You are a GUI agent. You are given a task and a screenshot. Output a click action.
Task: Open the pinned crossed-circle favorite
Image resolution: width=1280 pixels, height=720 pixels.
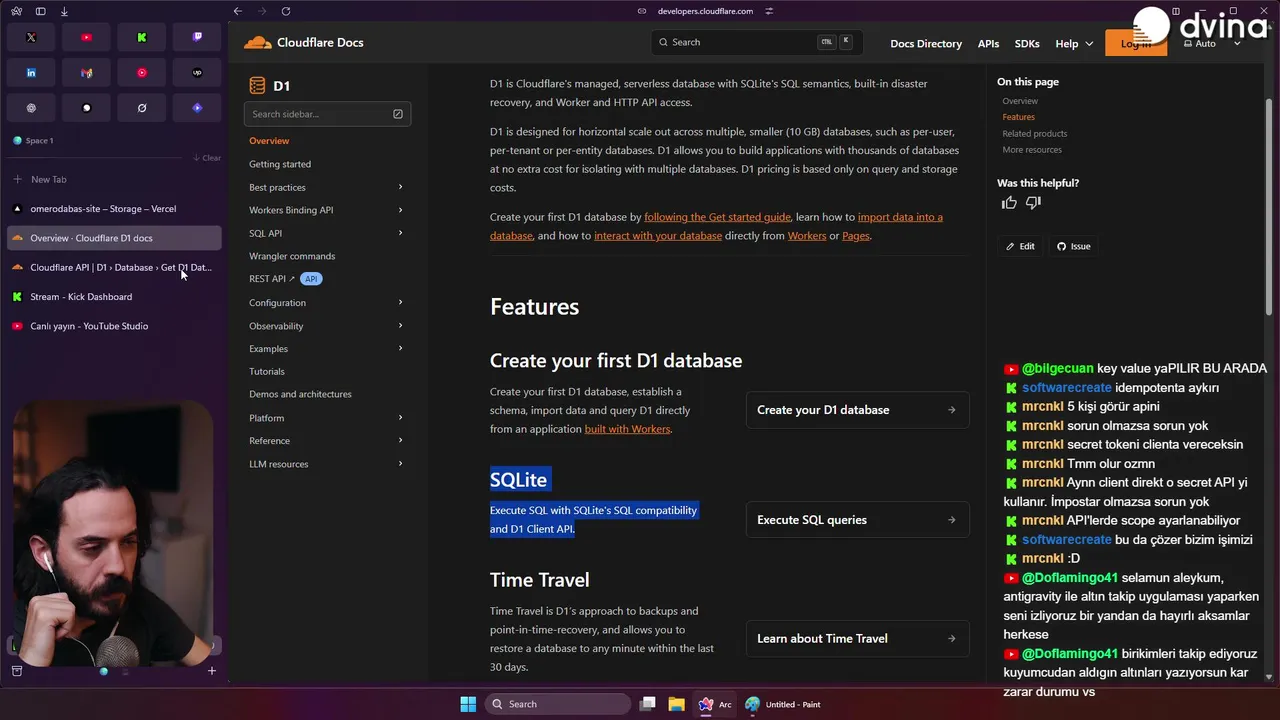pyautogui.click(x=142, y=108)
